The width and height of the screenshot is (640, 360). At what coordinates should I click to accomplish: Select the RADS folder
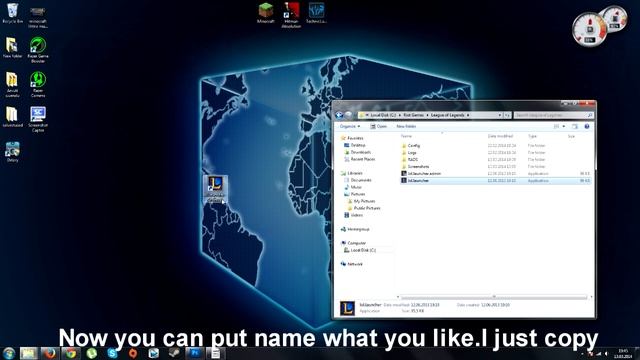pyautogui.click(x=413, y=160)
